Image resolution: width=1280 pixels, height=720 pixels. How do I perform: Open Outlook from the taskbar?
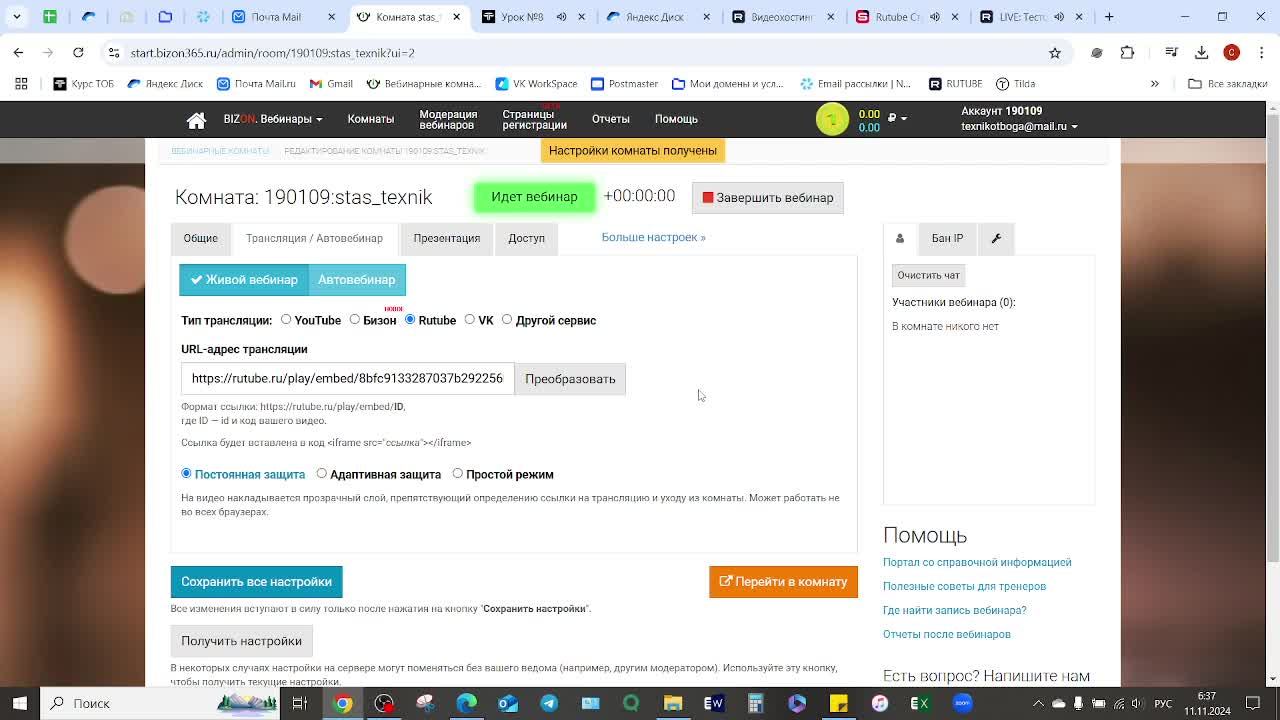tap(508, 703)
